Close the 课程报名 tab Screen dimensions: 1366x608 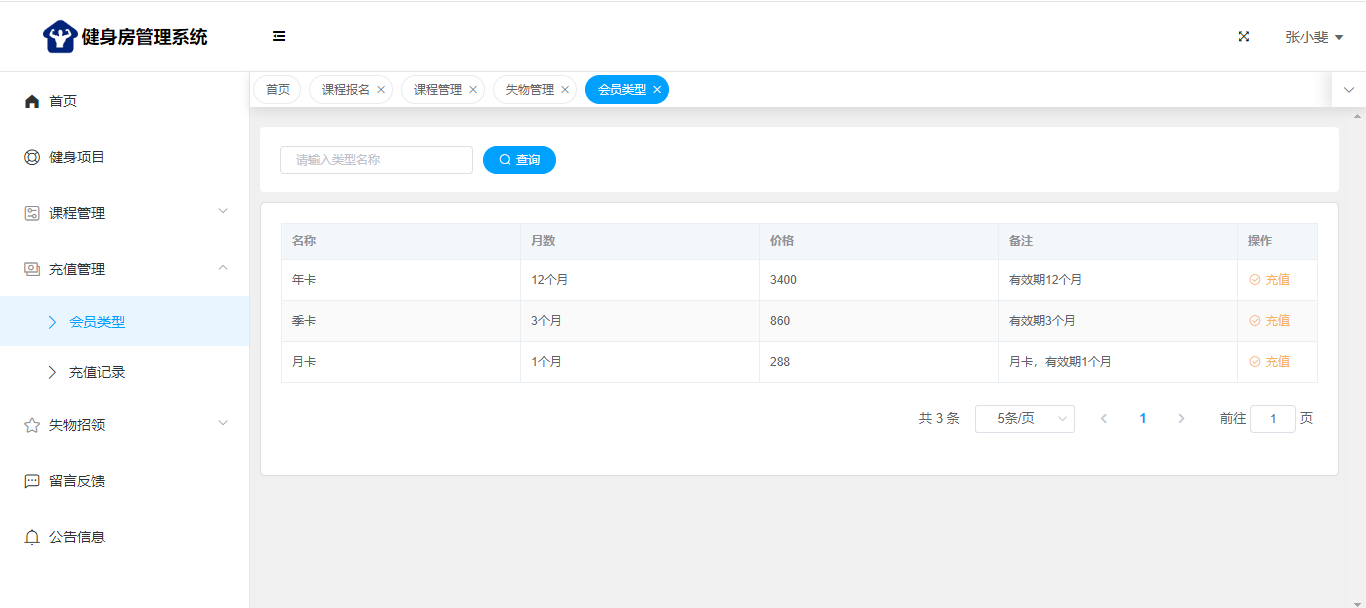coord(381,90)
